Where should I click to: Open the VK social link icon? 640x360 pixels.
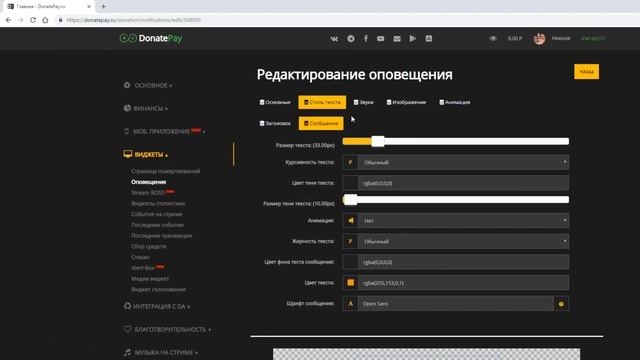334,38
